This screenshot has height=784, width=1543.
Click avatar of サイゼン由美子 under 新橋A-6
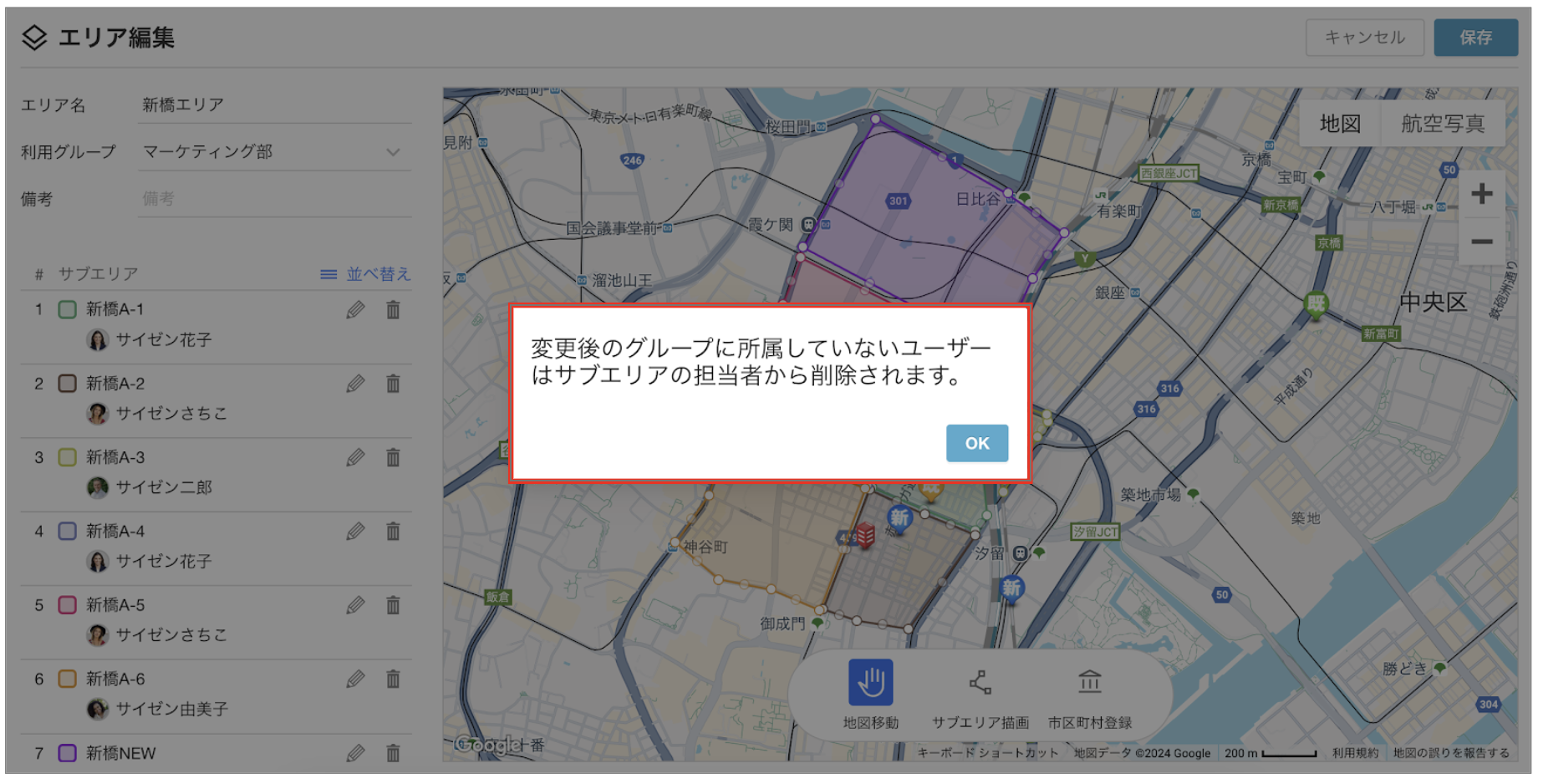click(98, 709)
